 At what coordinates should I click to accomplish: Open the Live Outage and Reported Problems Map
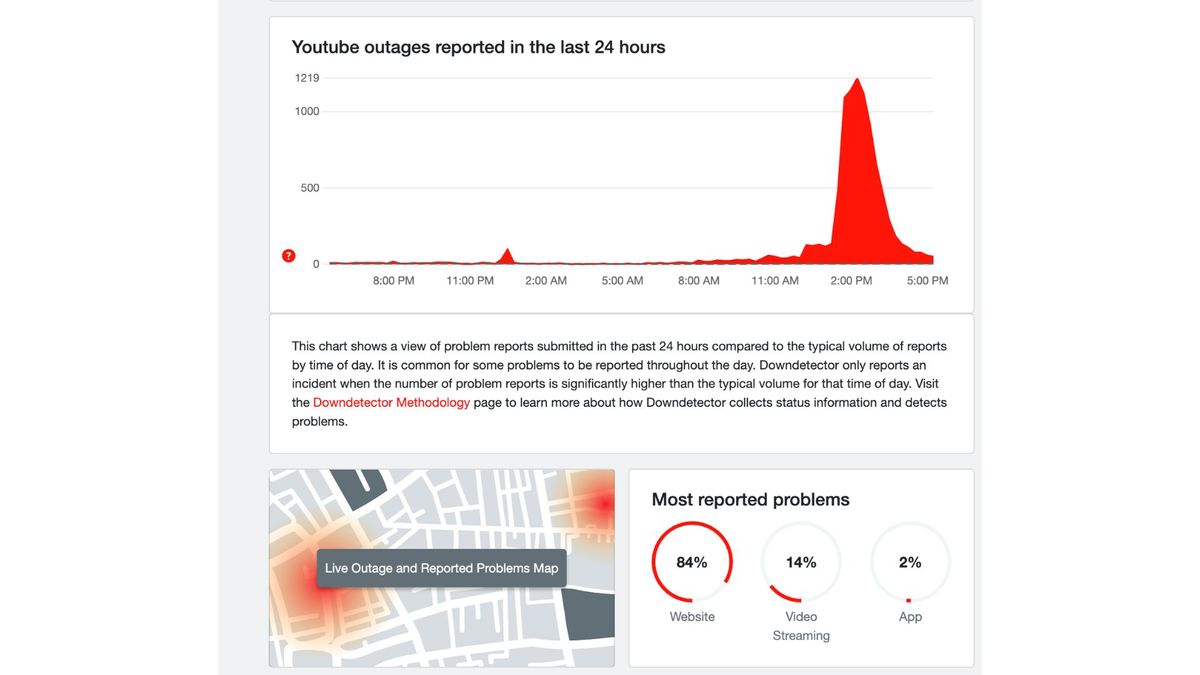point(441,567)
